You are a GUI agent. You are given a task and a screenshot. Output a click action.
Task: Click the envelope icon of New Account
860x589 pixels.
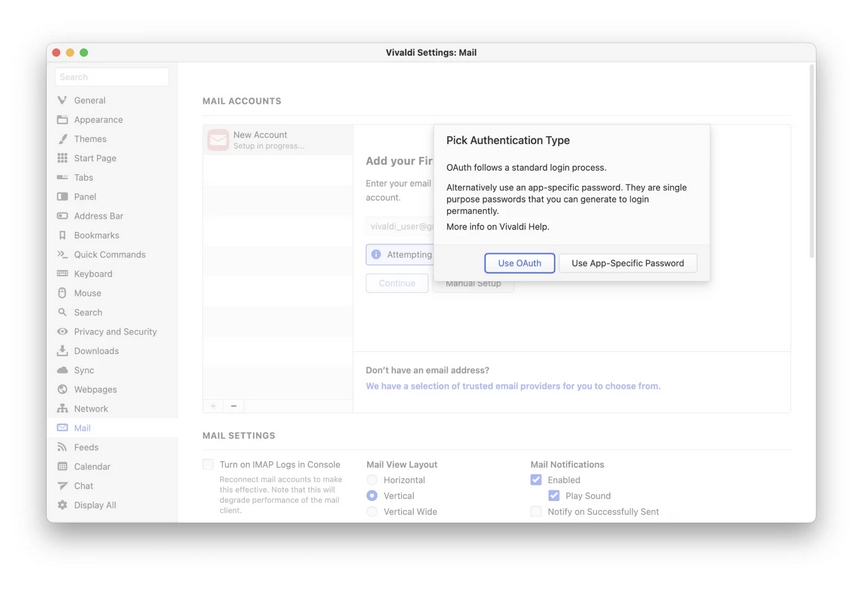coord(218,140)
